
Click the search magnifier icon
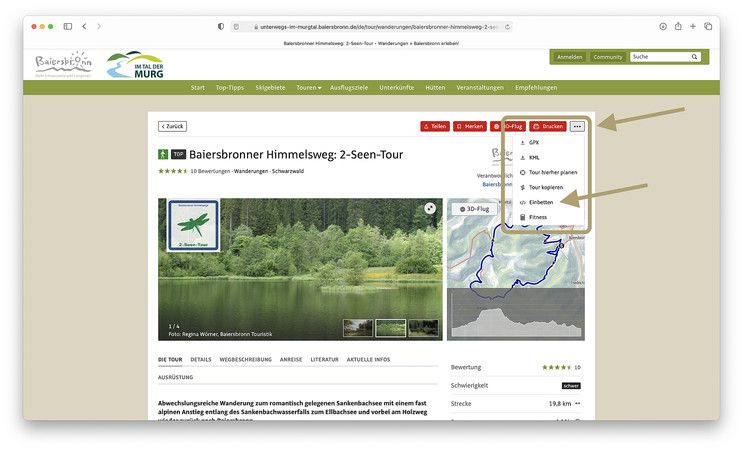pyautogui.click(x=694, y=57)
